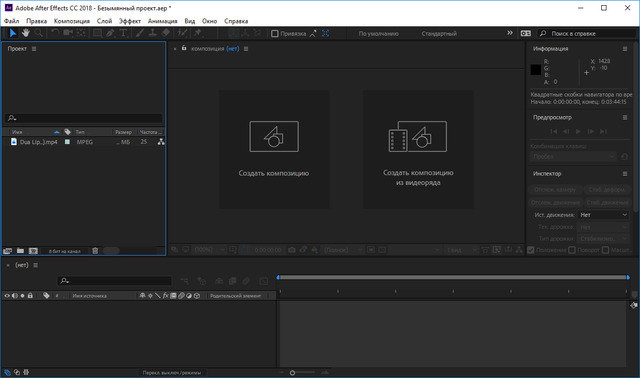Screen dimensions: 640x378
Task: Click 8 бит на канал color depth button
Action: click(64, 251)
